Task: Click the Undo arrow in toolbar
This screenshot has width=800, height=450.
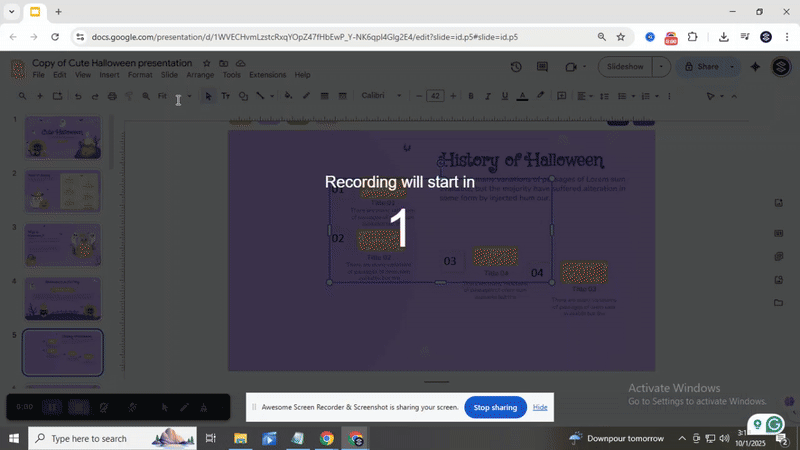Action: (x=78, y=96)
